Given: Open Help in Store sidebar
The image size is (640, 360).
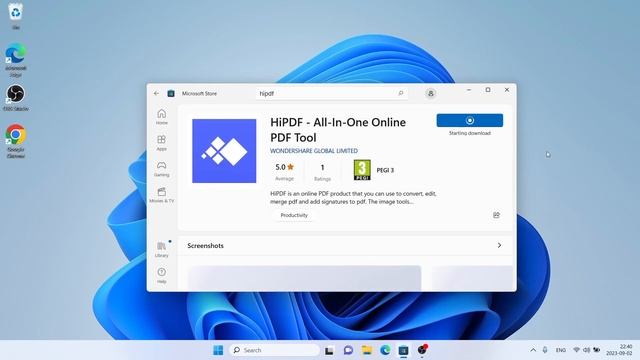Looking at the screenshot, I should pyautogui.click(x=162, y=276).
